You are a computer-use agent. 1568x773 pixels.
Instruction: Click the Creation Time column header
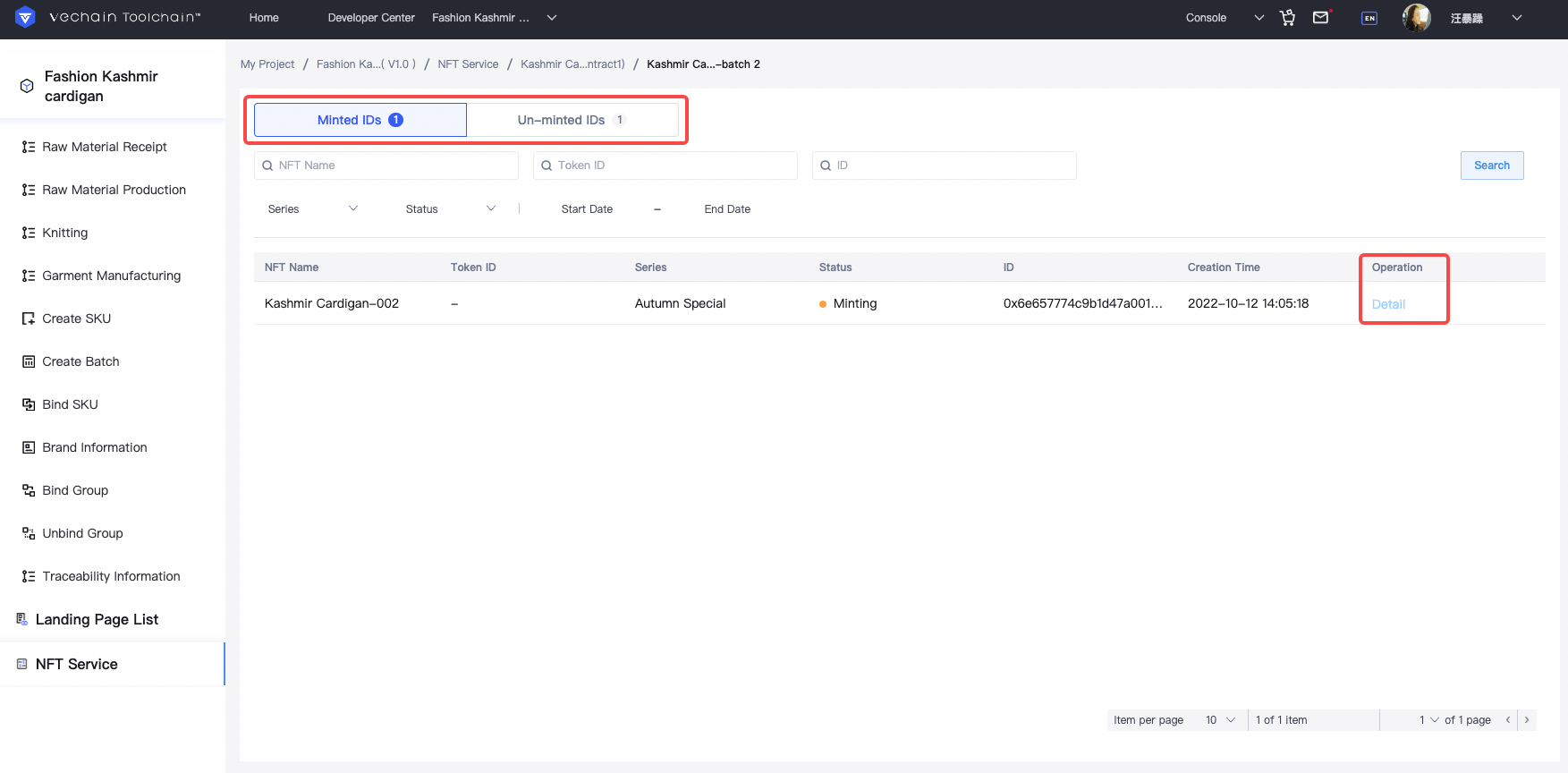1224,268
